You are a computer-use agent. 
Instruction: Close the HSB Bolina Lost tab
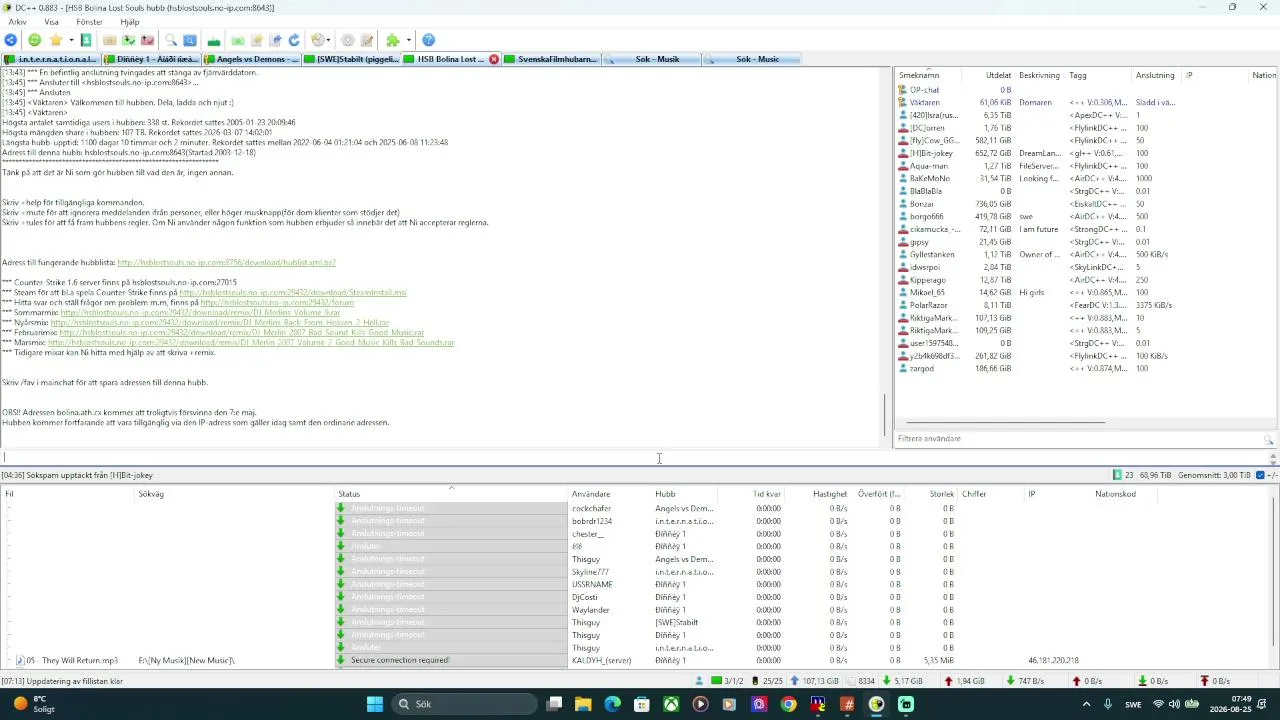coord(494,59)
